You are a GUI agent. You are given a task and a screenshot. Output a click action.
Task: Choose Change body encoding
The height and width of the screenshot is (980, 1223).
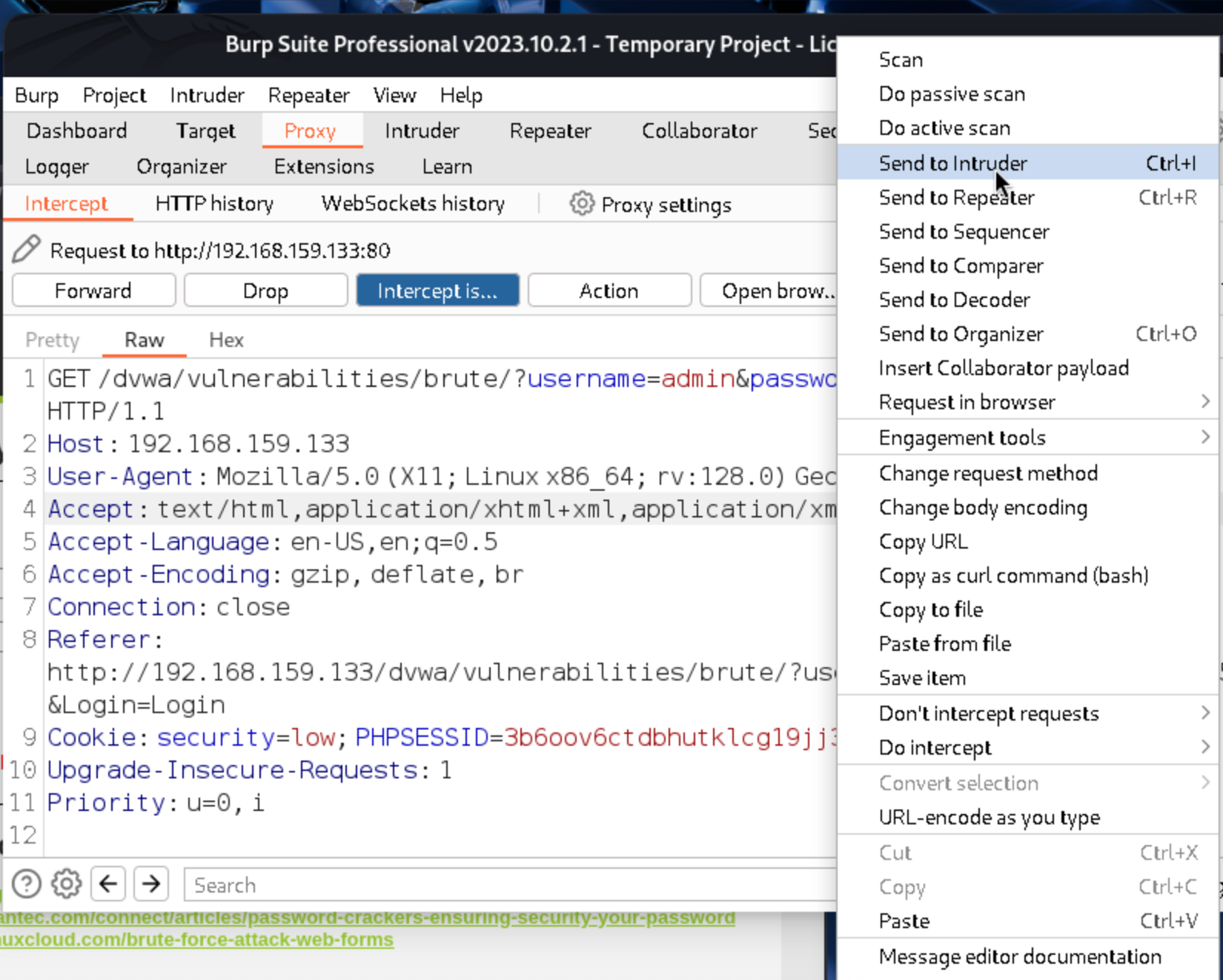coord(1029,507)
